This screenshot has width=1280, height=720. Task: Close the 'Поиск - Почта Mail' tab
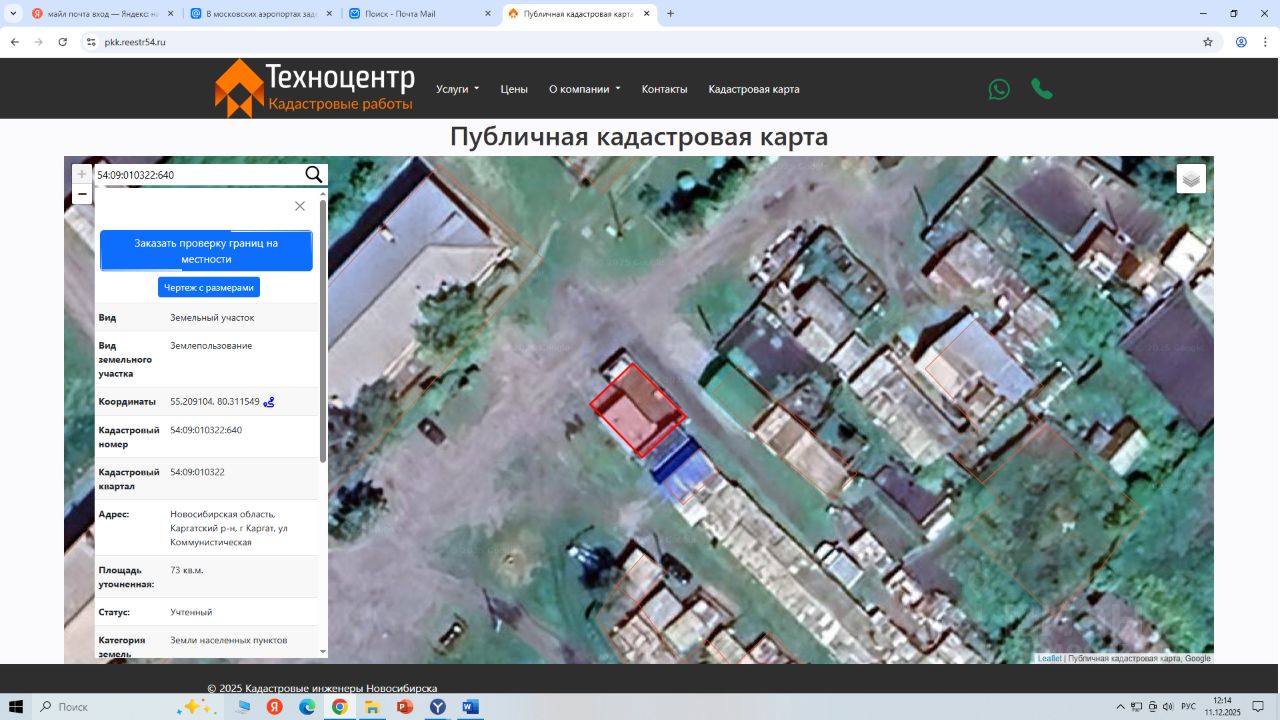(487, 14)
